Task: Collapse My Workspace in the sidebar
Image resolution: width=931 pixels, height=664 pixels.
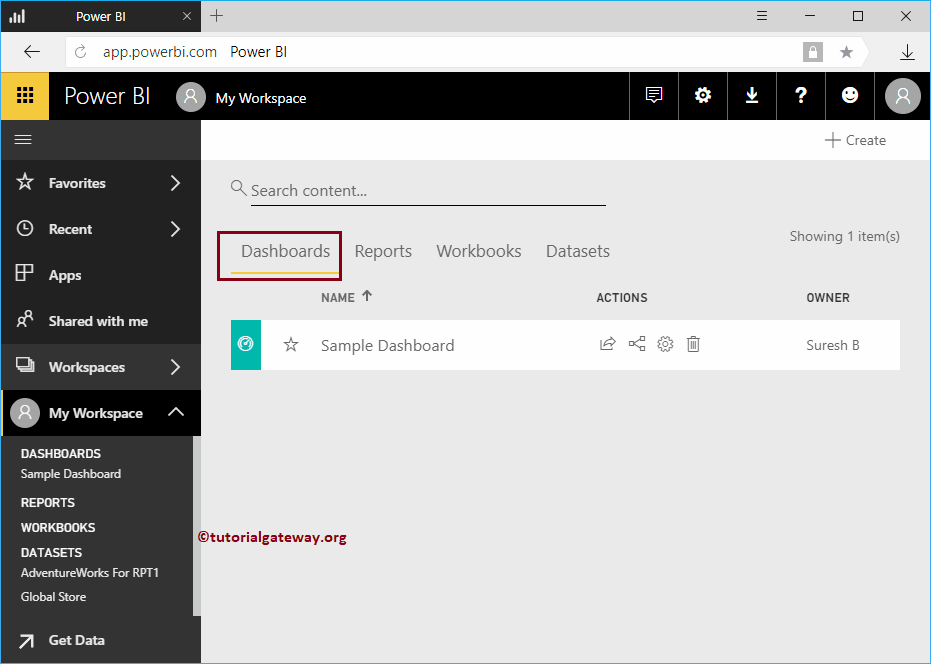Action: 176,412
